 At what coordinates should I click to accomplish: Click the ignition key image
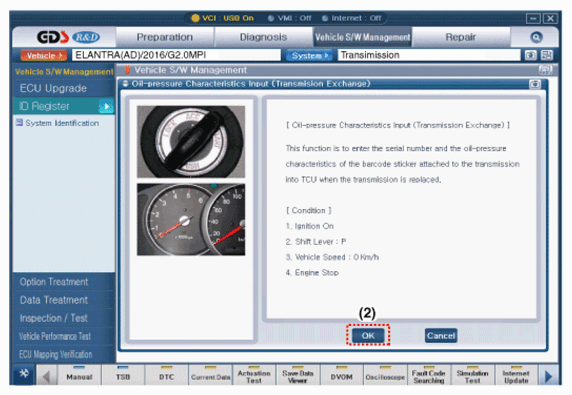point(191,142)
